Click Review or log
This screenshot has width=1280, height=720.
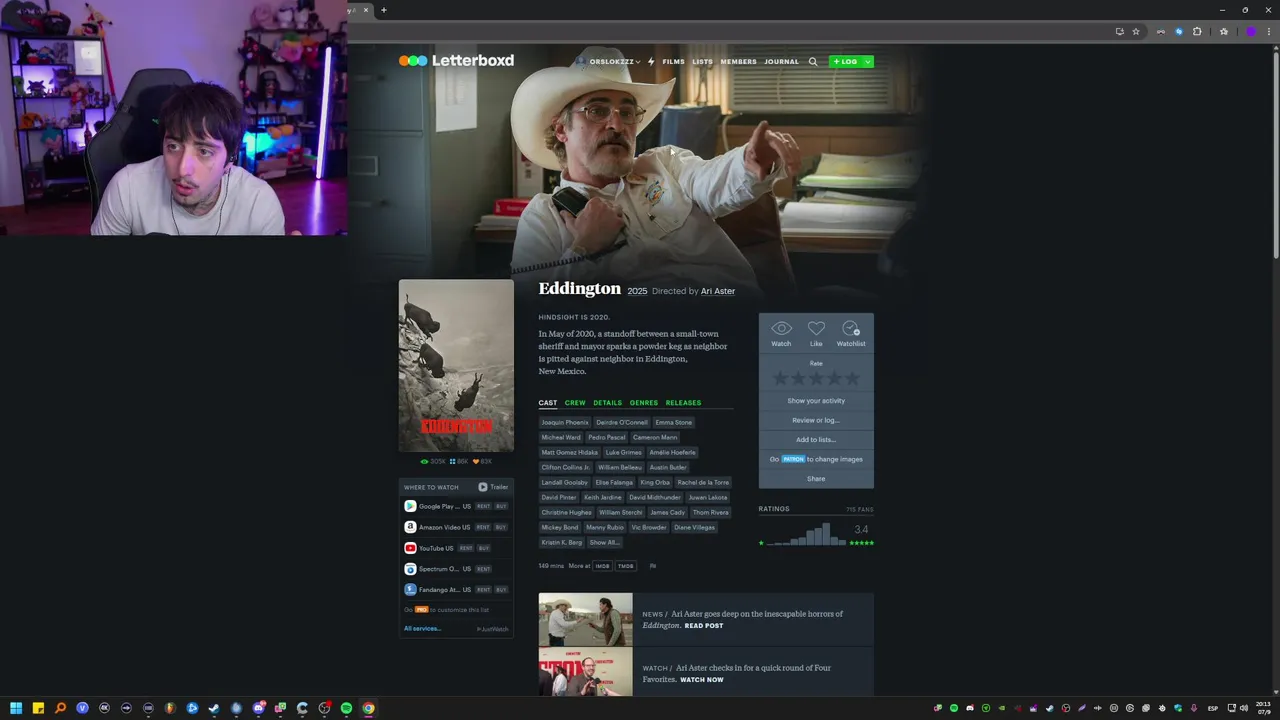[x=816, y=420]
